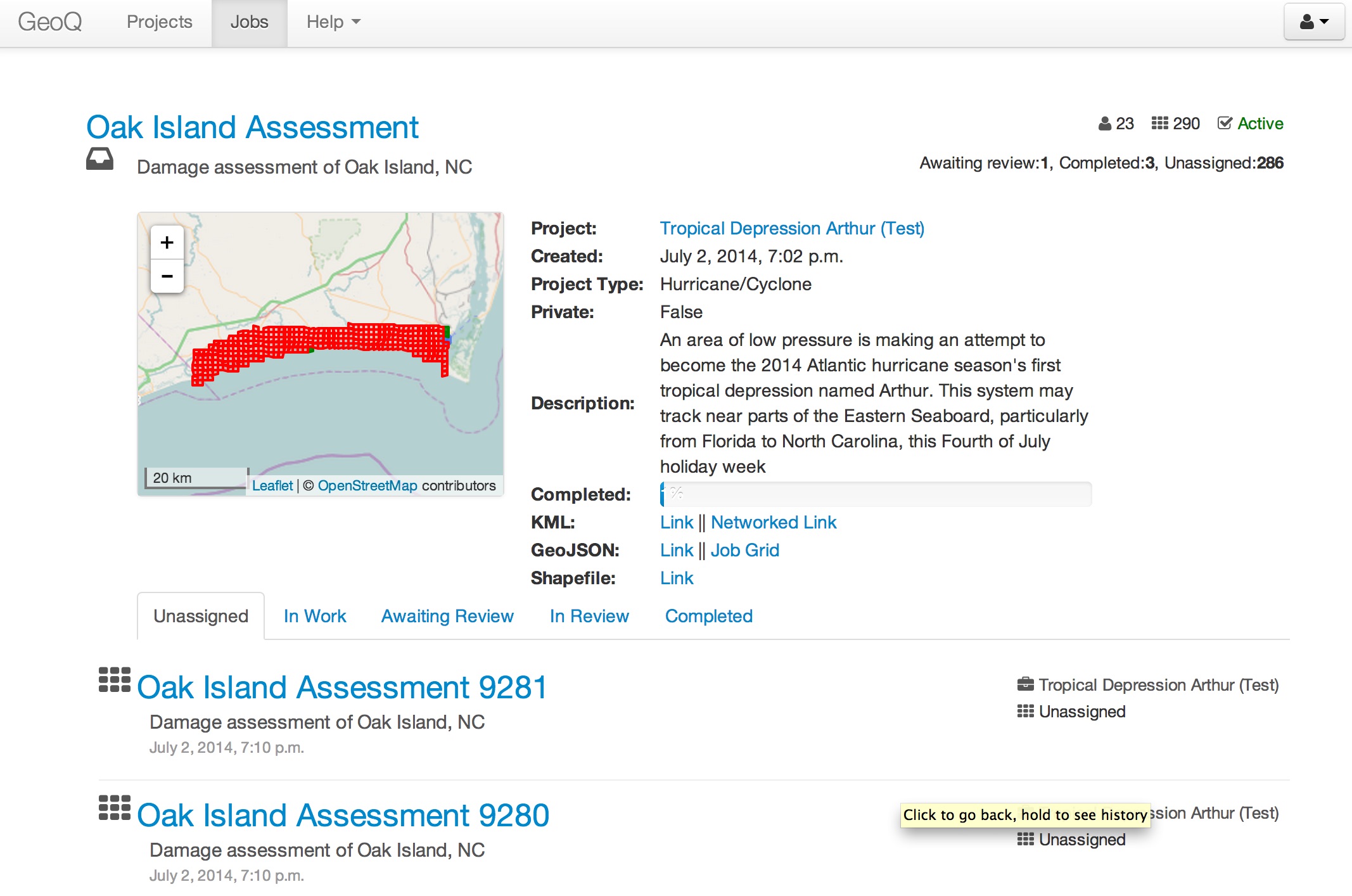Screen dimensions: 1352x896
Task: Open the Help dropdown menu
Action: coord(332,22)
